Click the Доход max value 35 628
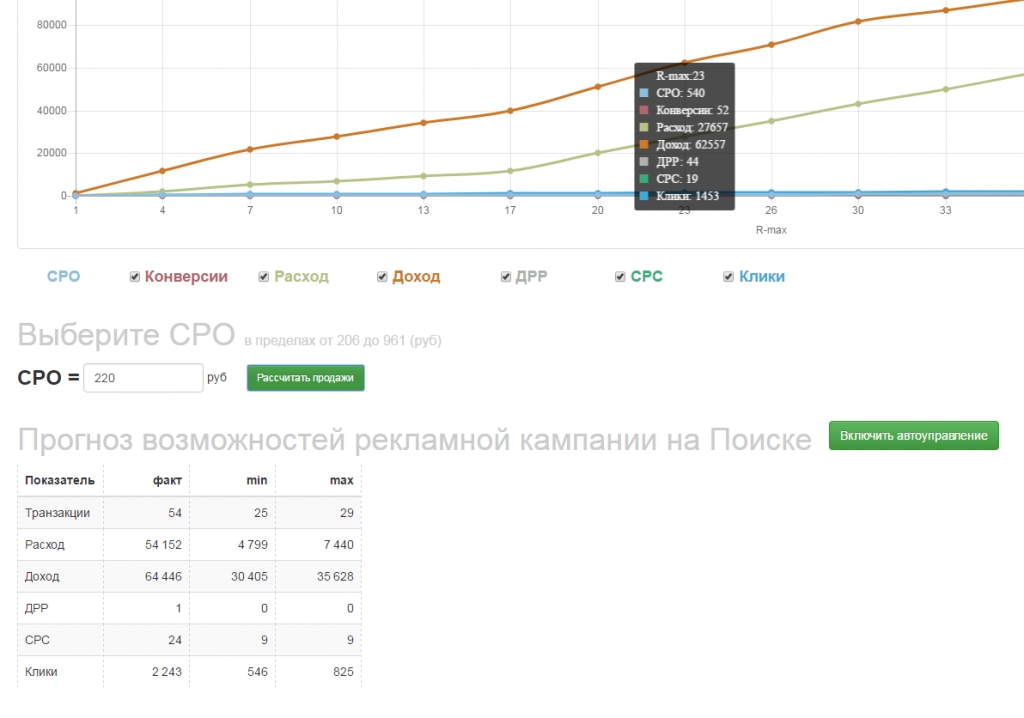 click(335, 576)
